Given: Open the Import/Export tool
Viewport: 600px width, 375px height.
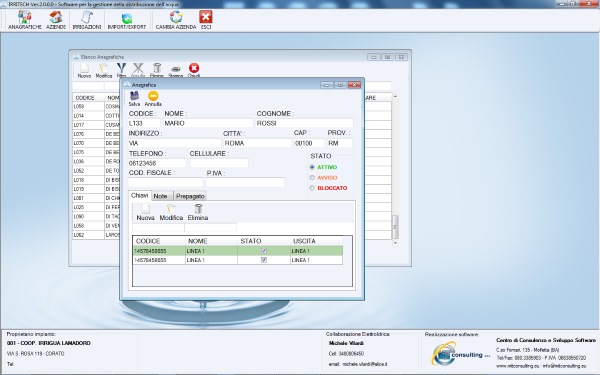Looking at the screenshot, I should tap(127, 20).
